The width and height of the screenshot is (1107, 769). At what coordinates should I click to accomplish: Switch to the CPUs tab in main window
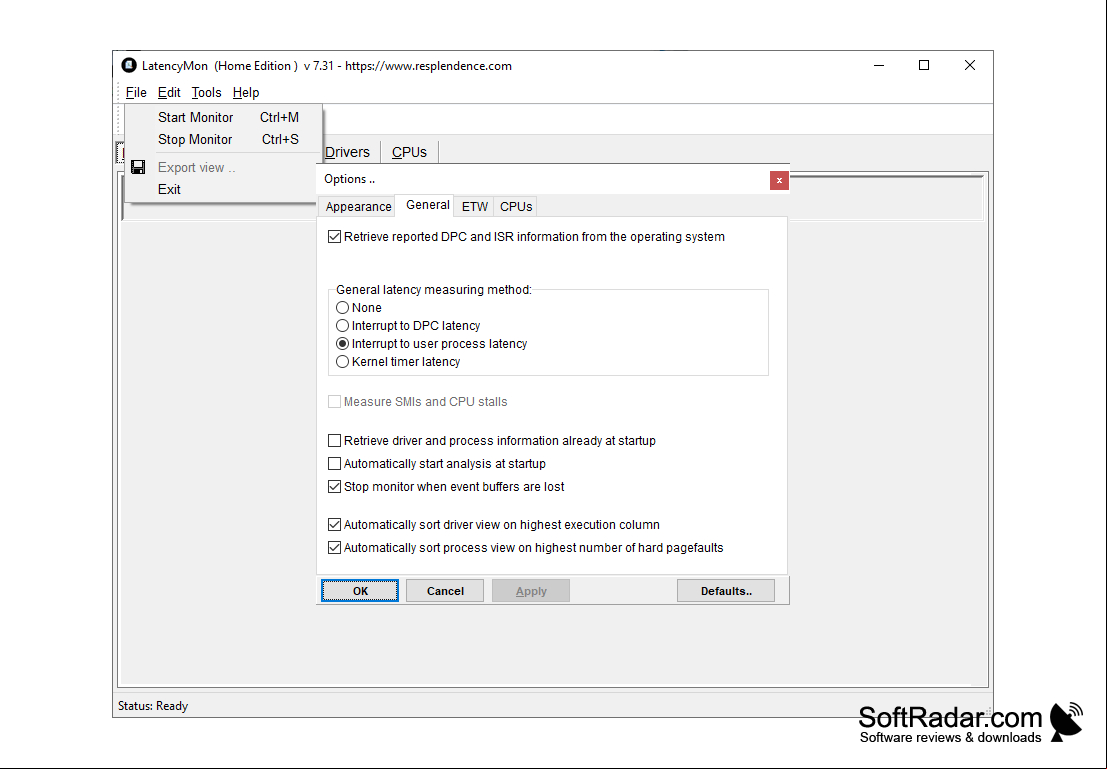pyautogui.click(x=409, y=152)
